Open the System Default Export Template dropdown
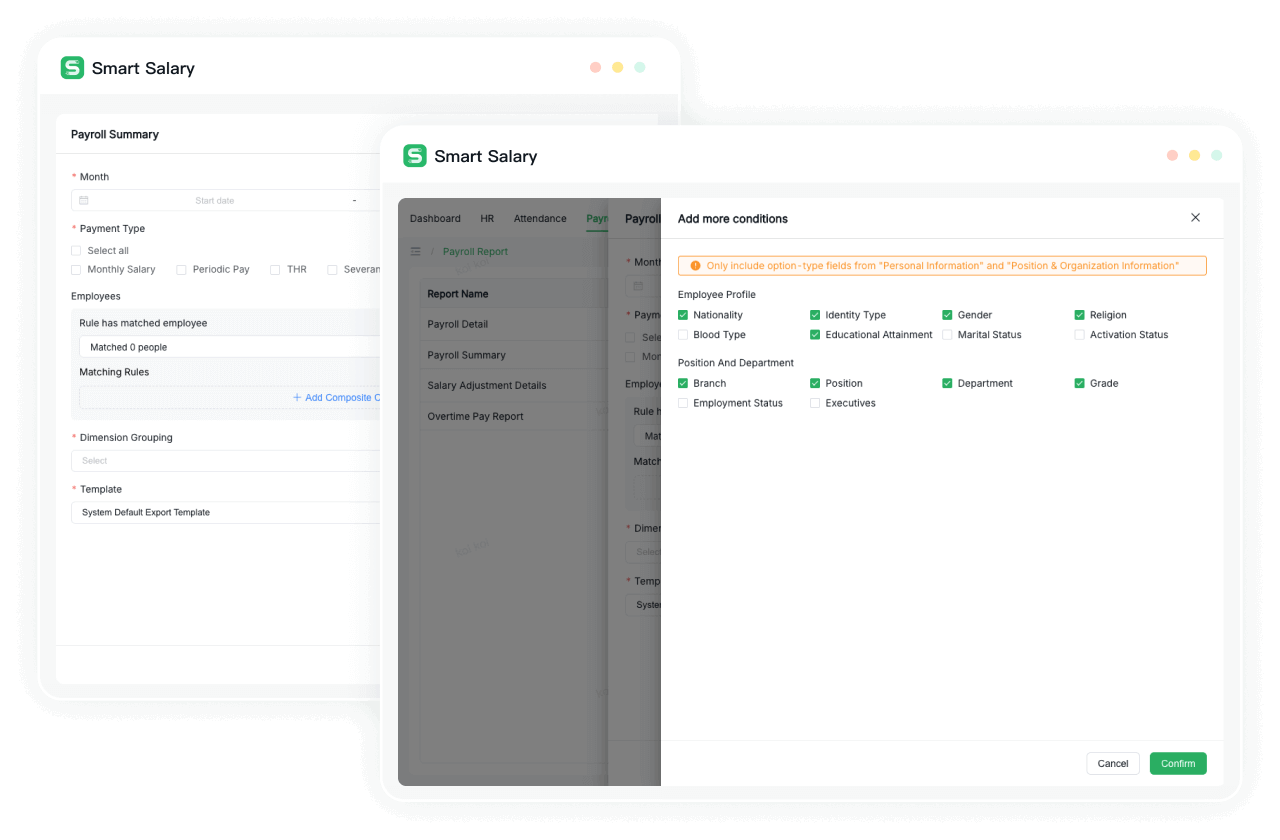1280x840 pixels. click(x=225, y=513)
